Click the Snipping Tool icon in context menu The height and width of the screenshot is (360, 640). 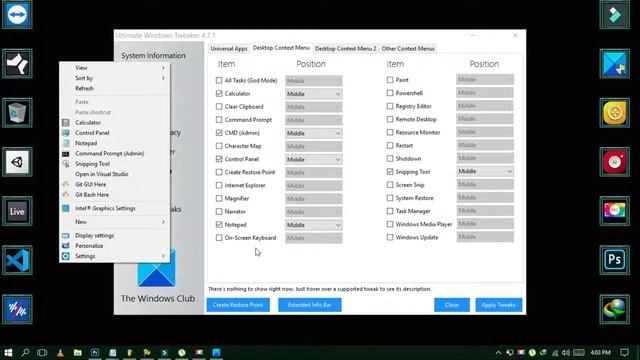coord(66,164)
